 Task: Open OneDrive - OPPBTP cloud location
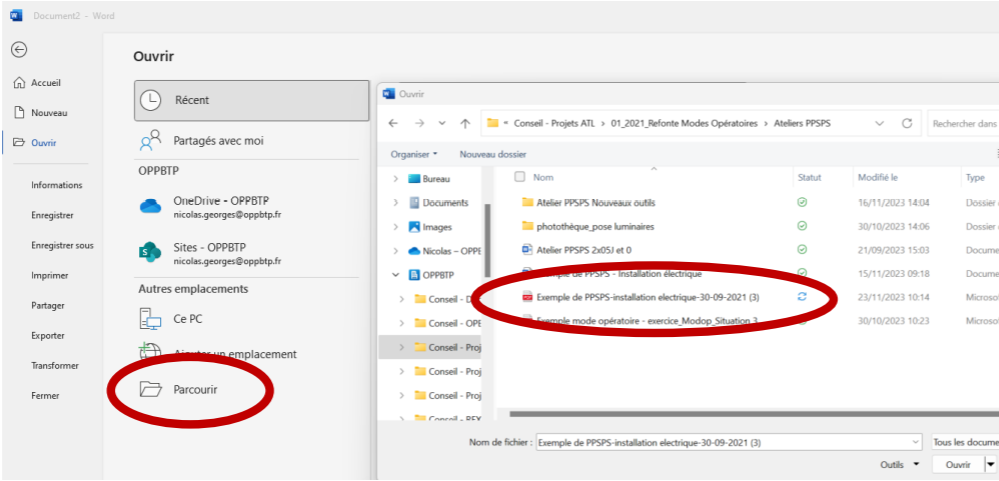150,206
